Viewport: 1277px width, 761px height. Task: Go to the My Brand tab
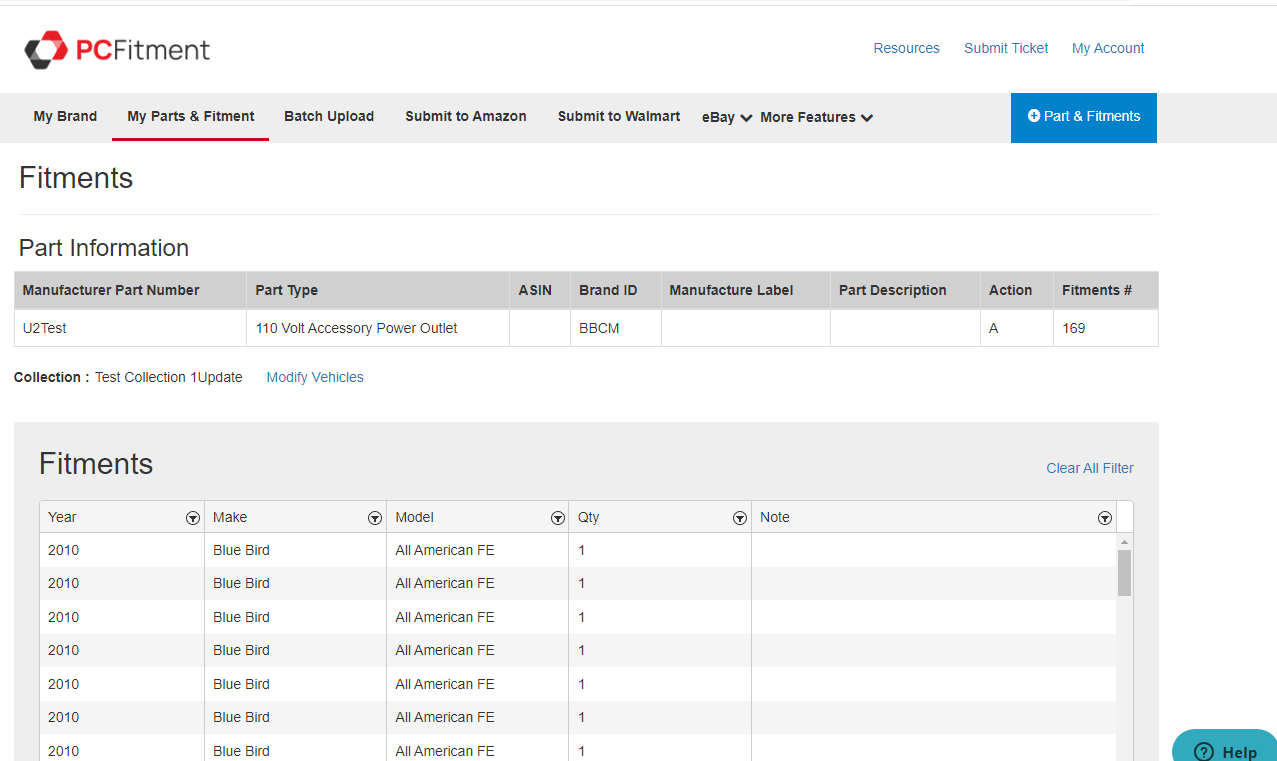pos(65,117)
